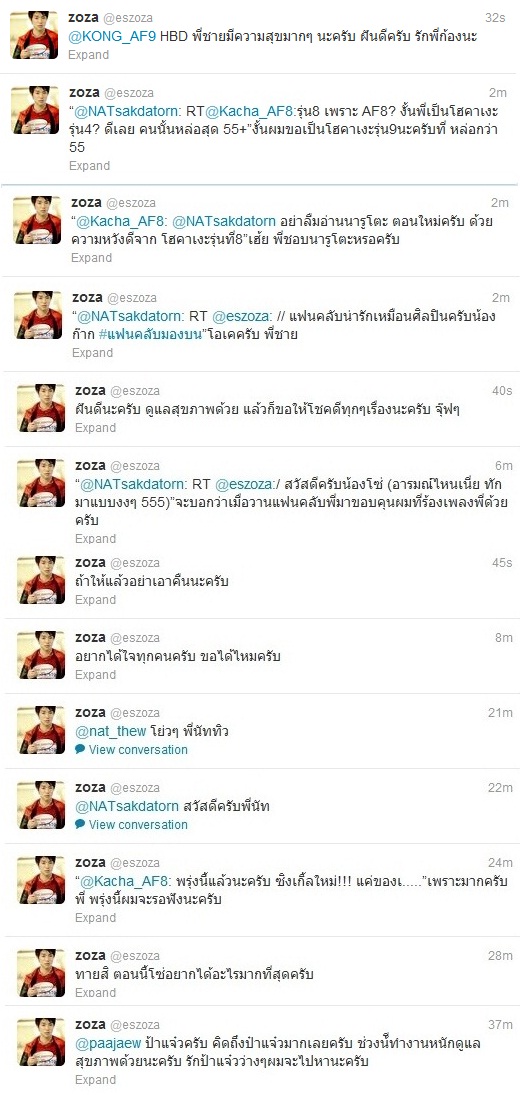Click the 37m timestamp on last tweet
The width and height of the screenshot is (520, 1095).
[x=500, y=1024]
